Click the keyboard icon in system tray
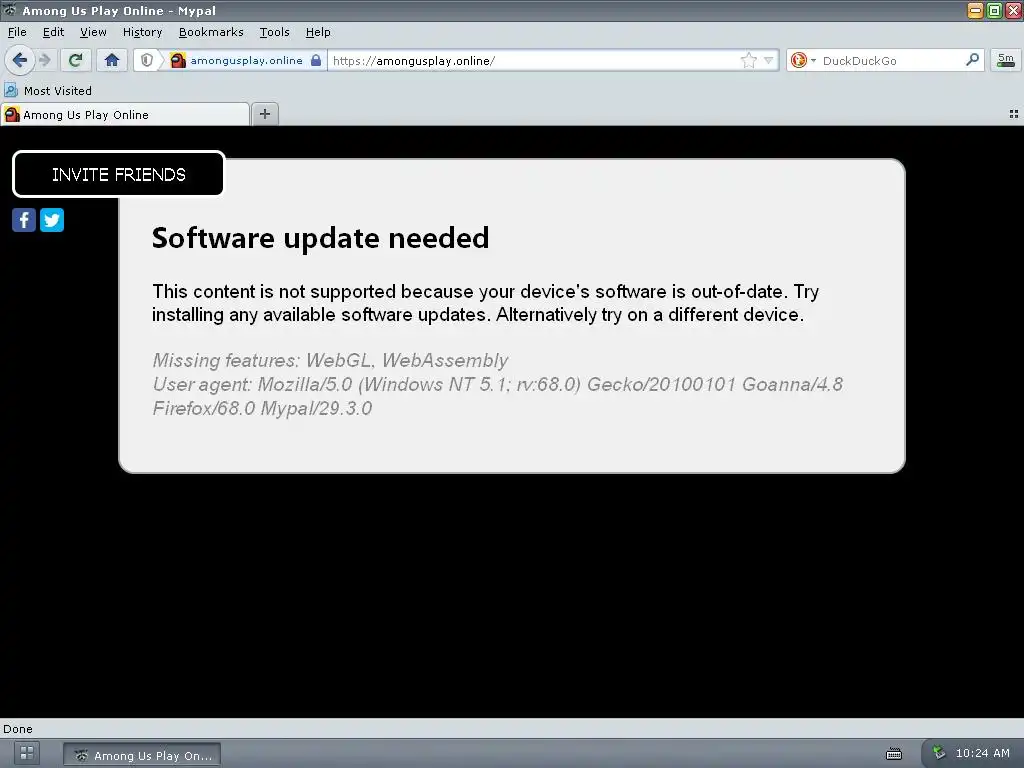1024x768 pixels. click(893, 754)
